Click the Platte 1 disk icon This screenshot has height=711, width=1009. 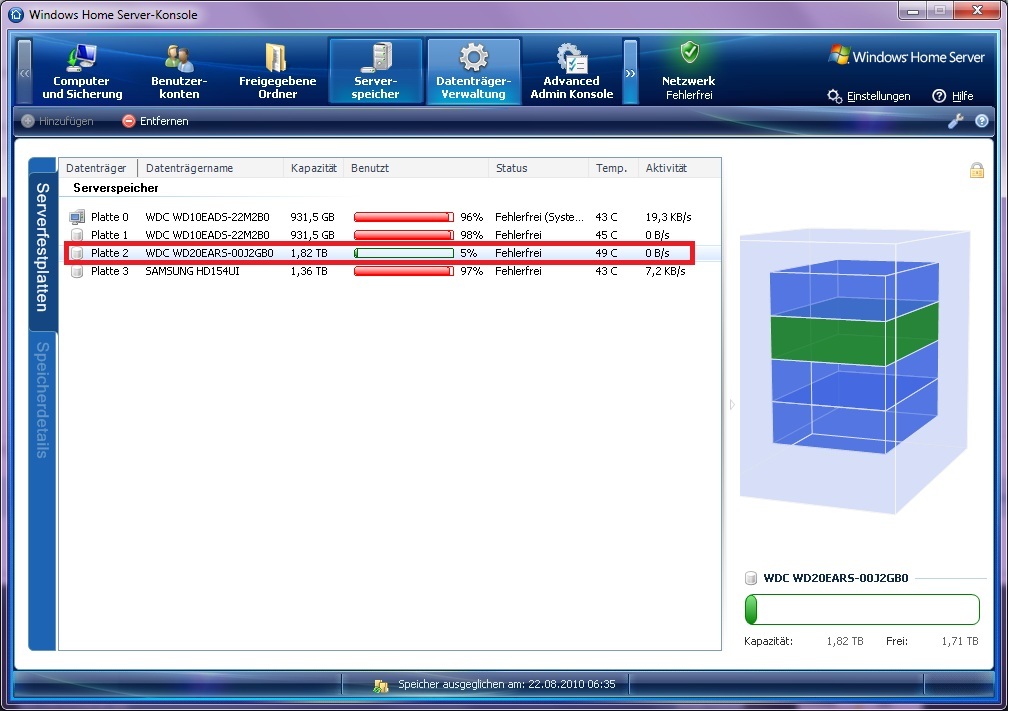pyautogui.click(x=77, y=235)
